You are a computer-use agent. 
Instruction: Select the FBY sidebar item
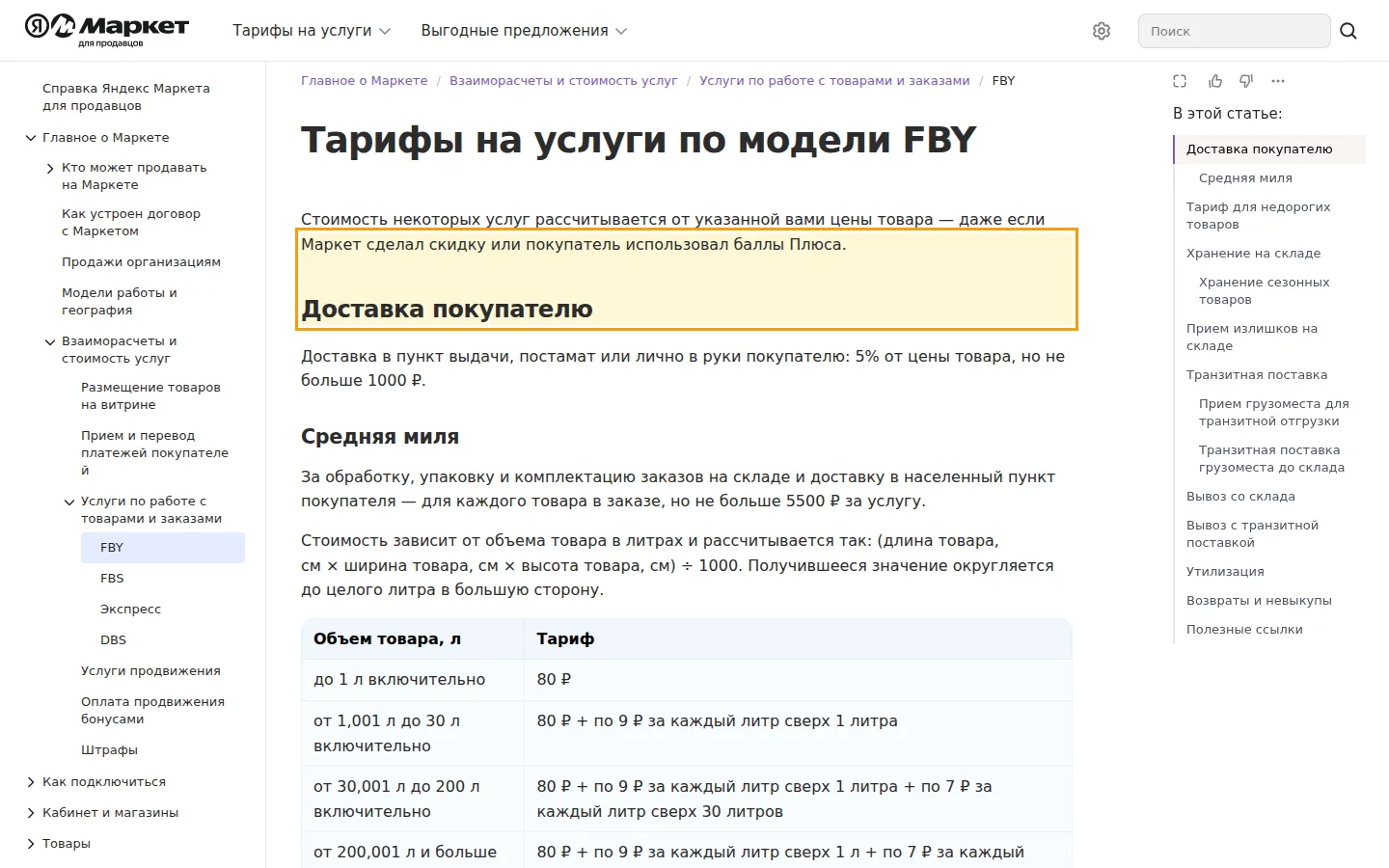tap(163, 548)
